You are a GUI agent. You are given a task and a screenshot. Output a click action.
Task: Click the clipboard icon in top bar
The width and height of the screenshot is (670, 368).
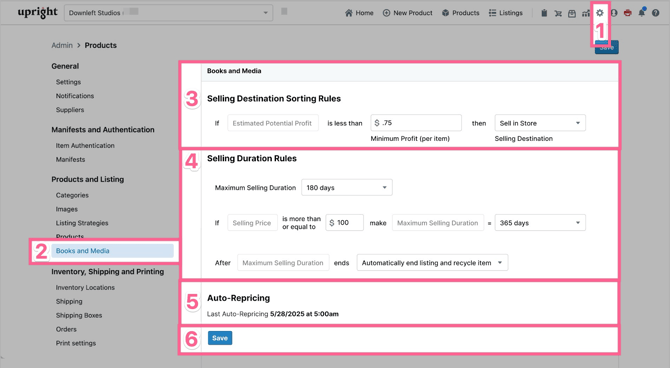pyautogui.click(x=544, y=13)
